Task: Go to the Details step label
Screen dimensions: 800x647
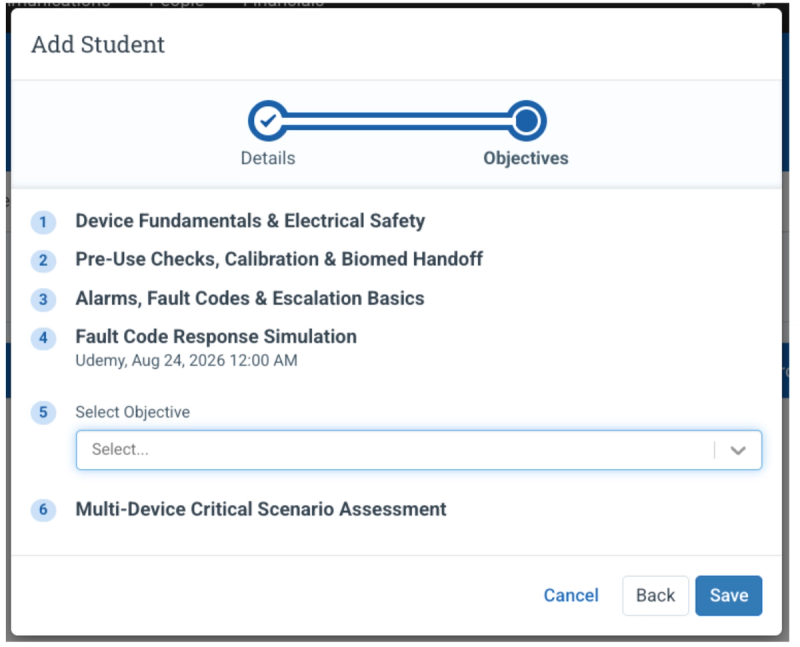Action: pos(268,158)
